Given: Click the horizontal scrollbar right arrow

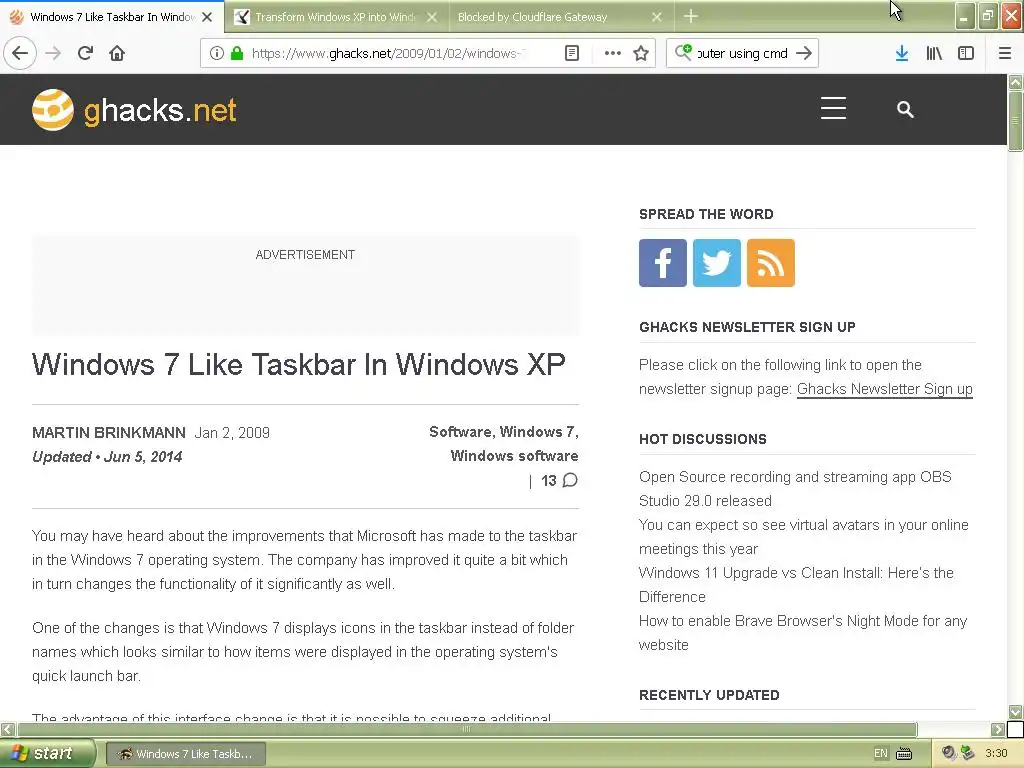Looking at the screenshot, I should tap(998, 729).
